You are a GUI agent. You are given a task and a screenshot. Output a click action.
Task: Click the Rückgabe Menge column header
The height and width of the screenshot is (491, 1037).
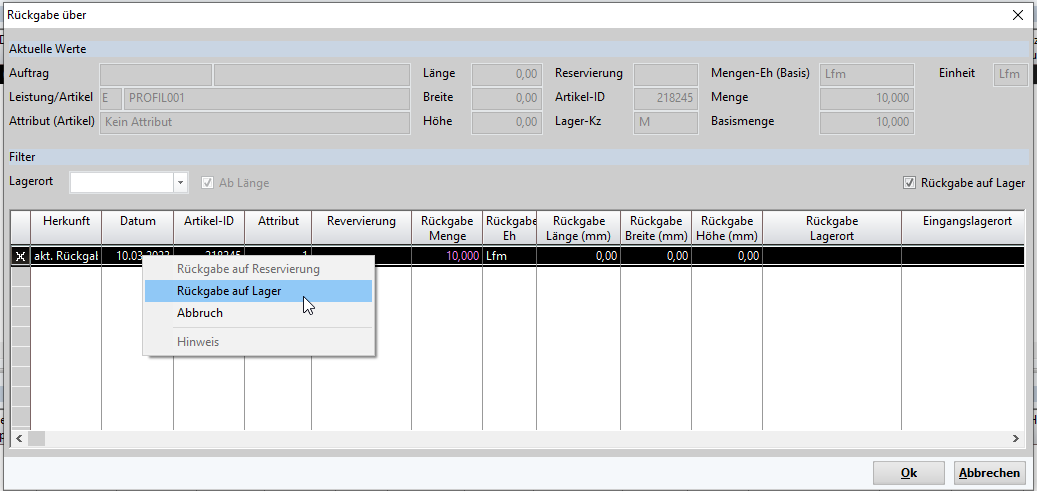[x=446, y=228]
